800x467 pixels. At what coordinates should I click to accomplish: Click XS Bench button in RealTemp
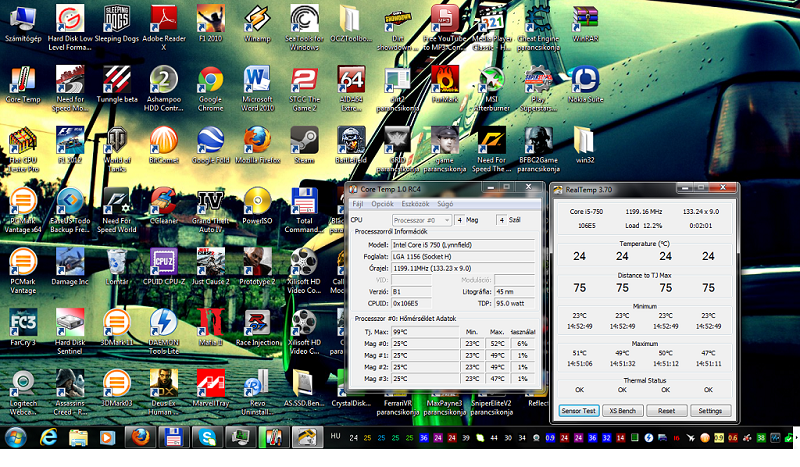click(x=622, y=411)
